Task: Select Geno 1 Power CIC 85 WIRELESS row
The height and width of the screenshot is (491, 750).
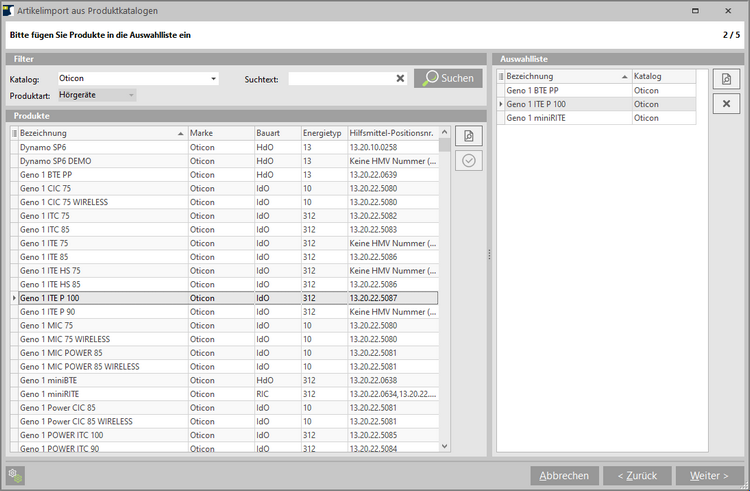Action: [x=224, y=422]
